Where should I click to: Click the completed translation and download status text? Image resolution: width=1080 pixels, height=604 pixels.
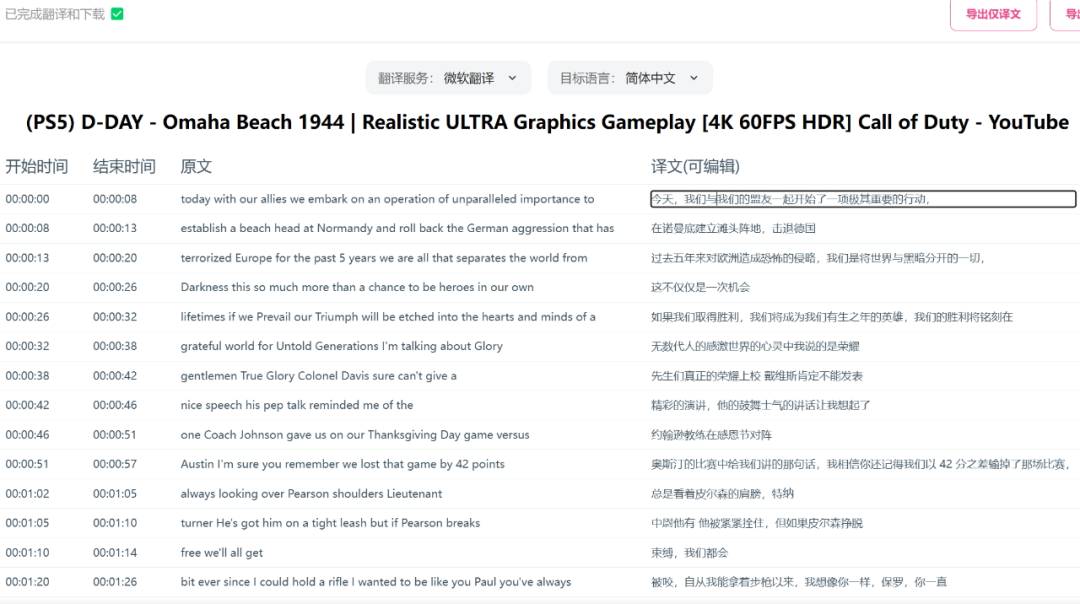(55, 14)
